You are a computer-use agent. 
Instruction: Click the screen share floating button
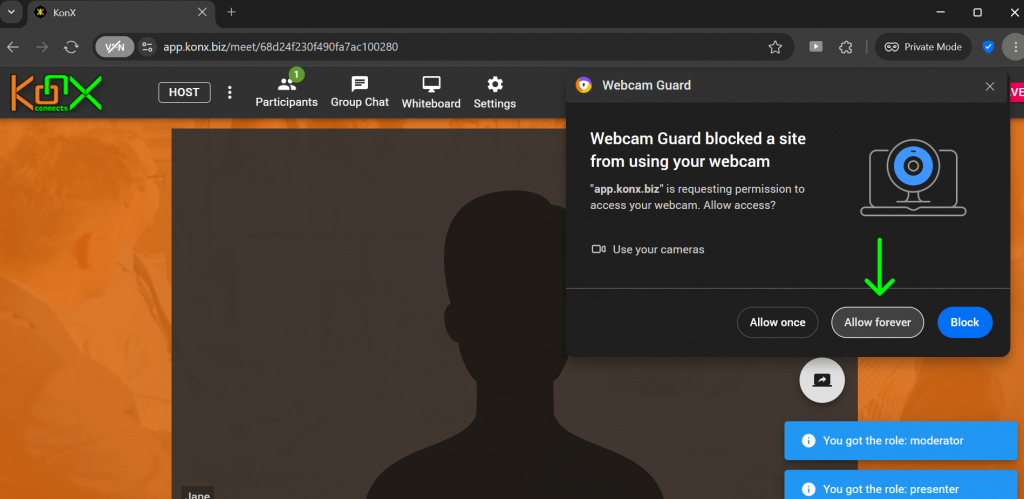822,380
